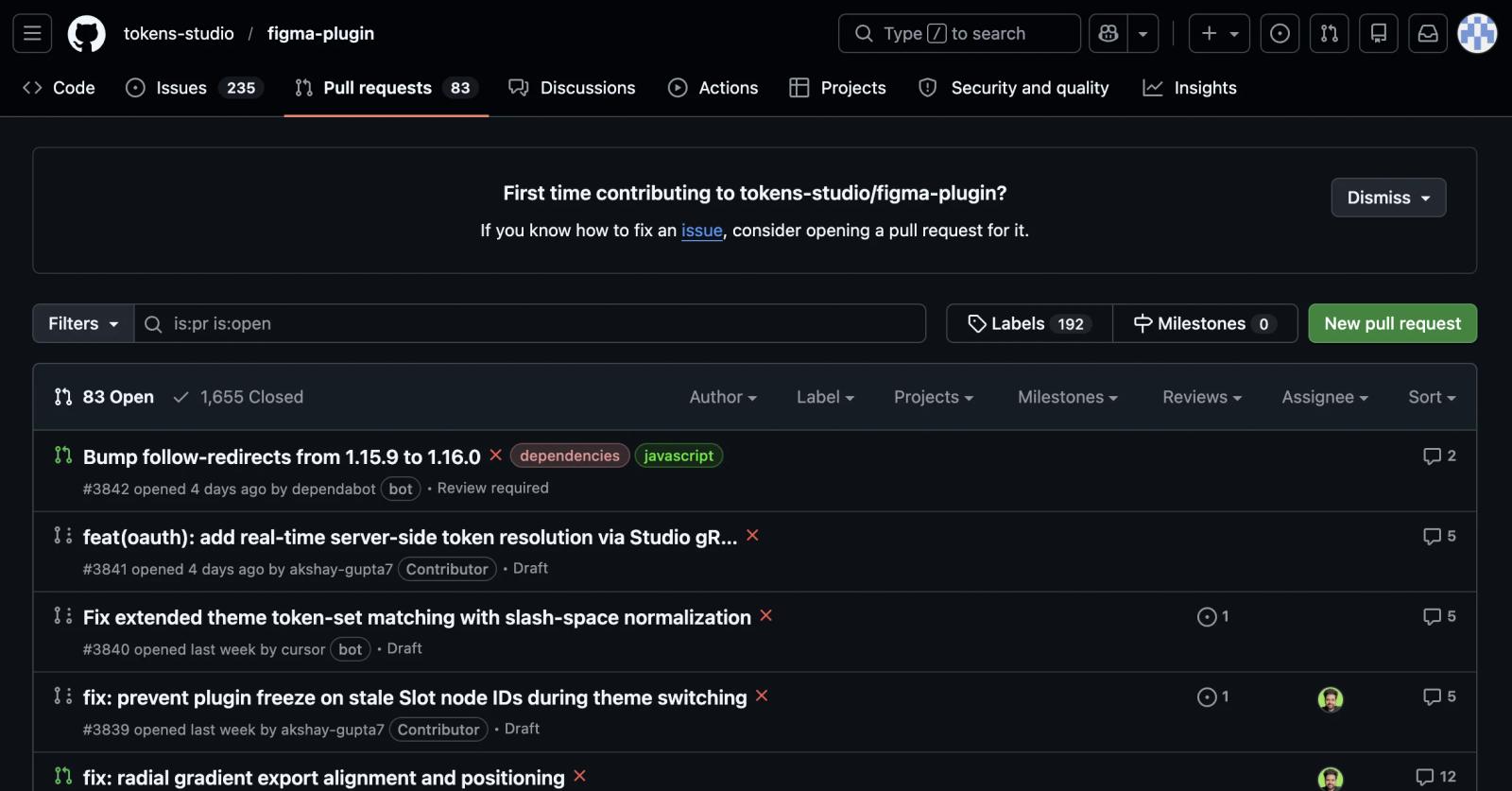Screen dimensions: 1512x791
Task: Expand the Projects filter dropdown
Action: click(x=934, y=397)
